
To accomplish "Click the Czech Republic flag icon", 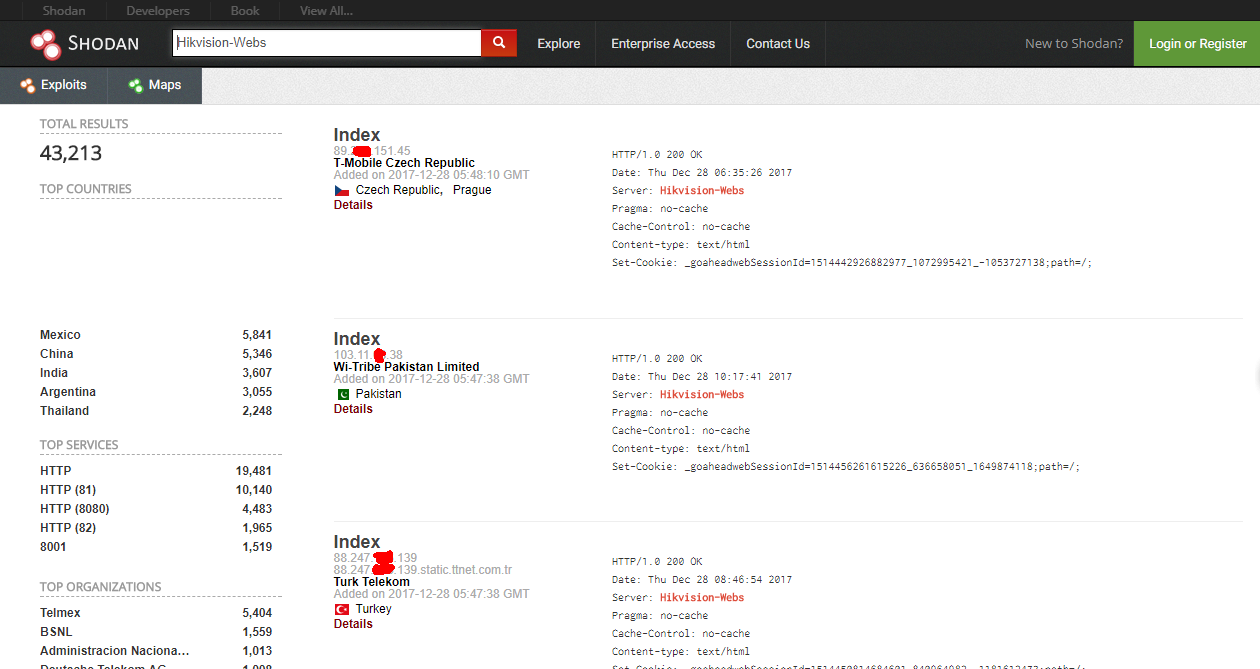I will point(341,190).
